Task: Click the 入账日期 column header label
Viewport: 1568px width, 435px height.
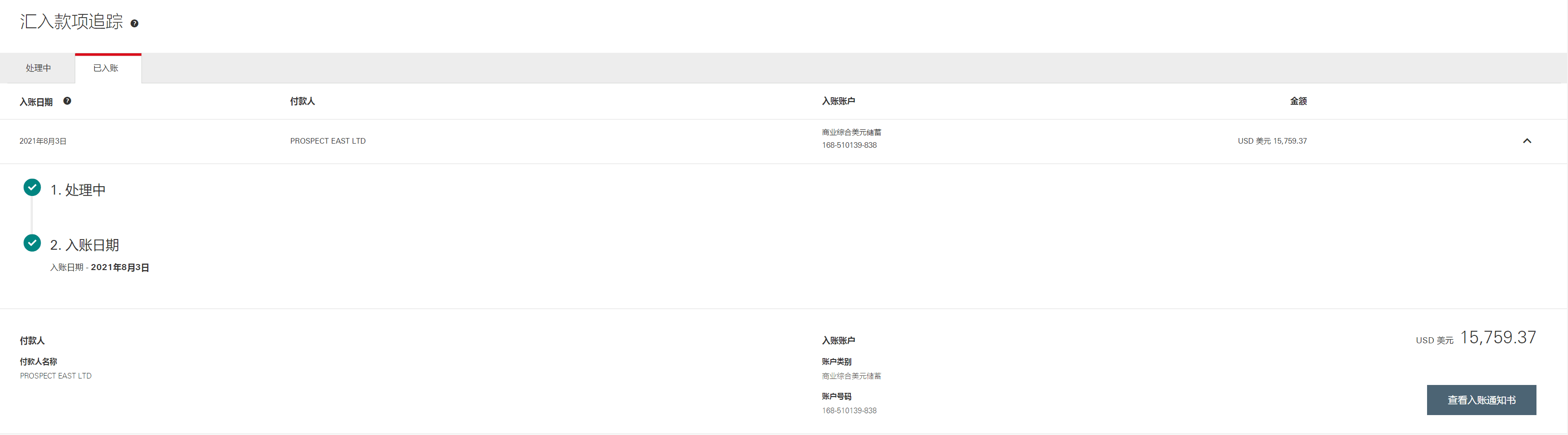Action: [x=36, y=101]
